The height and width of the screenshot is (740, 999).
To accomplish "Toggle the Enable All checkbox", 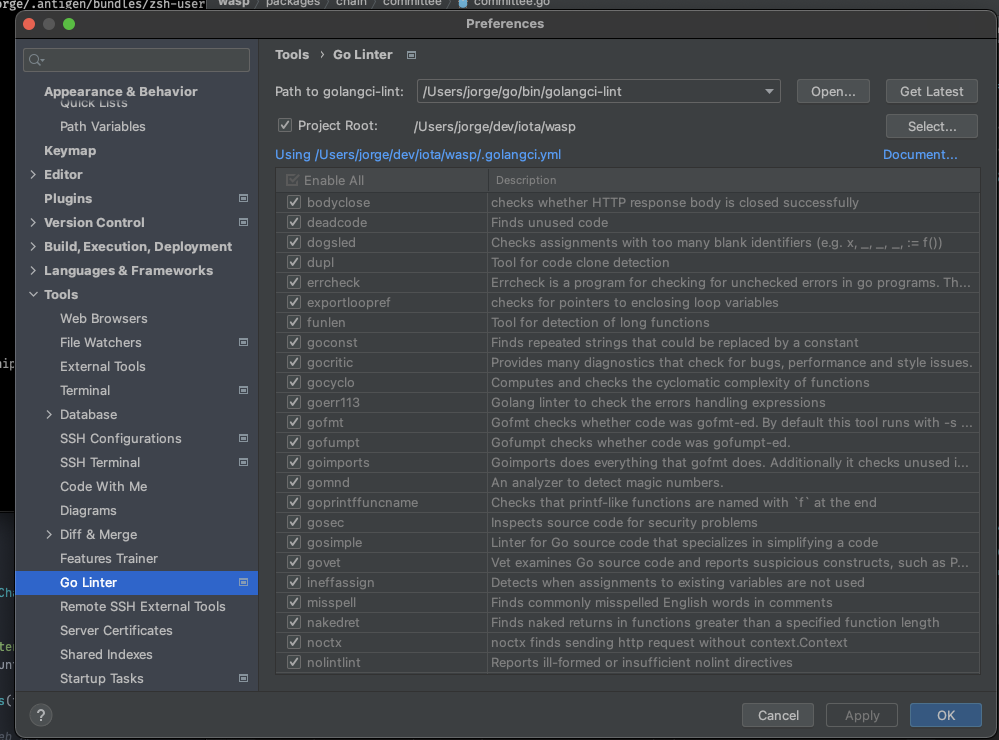I will pos(292,180).
